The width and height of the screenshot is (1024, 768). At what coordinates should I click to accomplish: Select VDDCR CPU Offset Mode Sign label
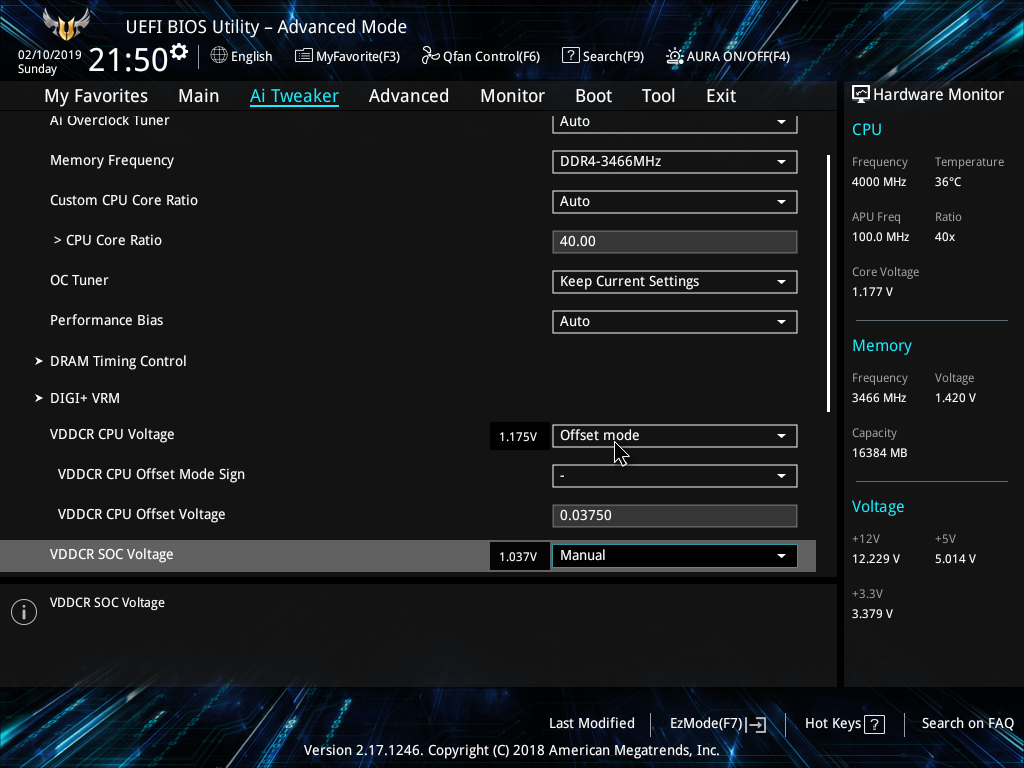click(152, 474)
